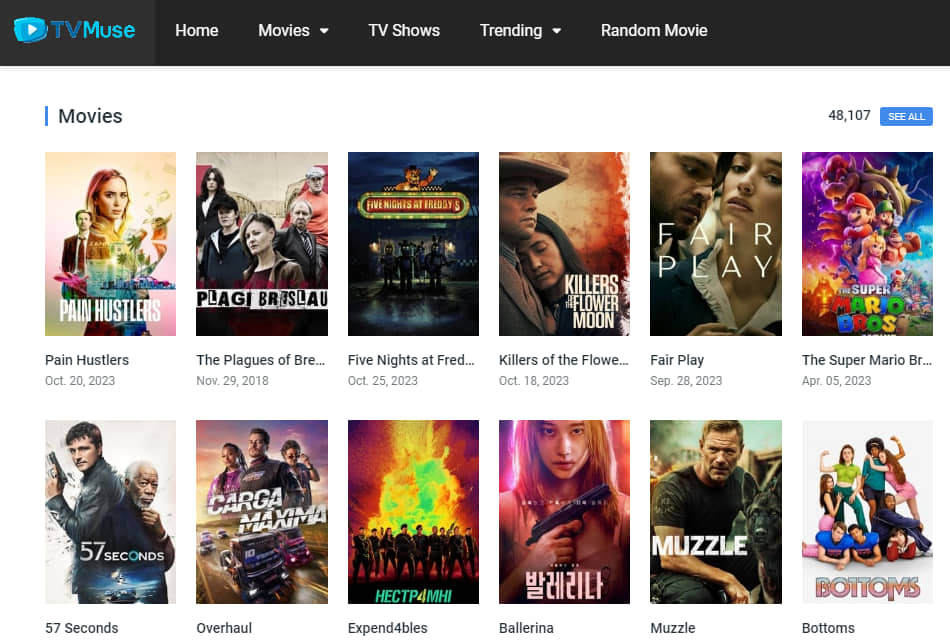Click the Ballerina title link

[x=526, y=628]
